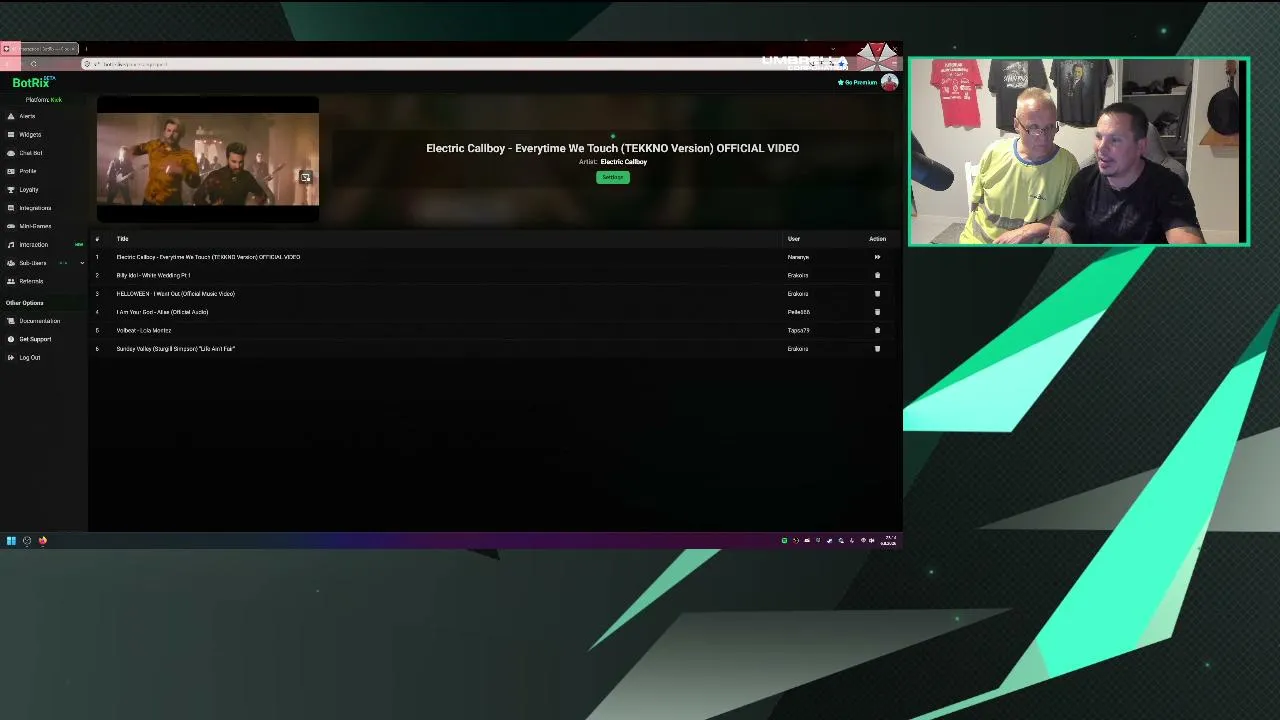
Task: Select Get Support in the sidebar
Action: coord(35,339)
